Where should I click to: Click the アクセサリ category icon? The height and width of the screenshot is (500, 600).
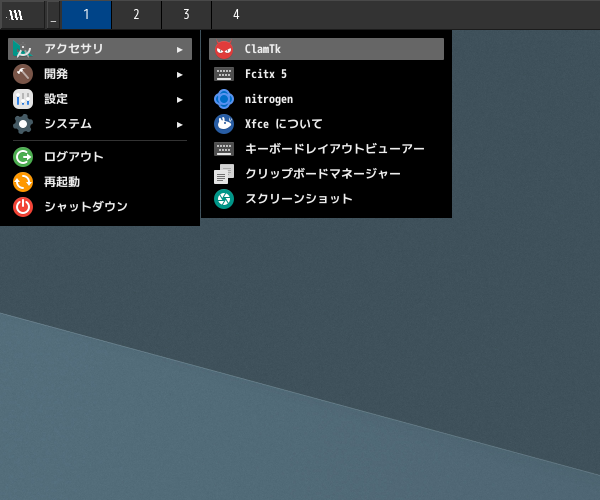click(x=23, y=49)
